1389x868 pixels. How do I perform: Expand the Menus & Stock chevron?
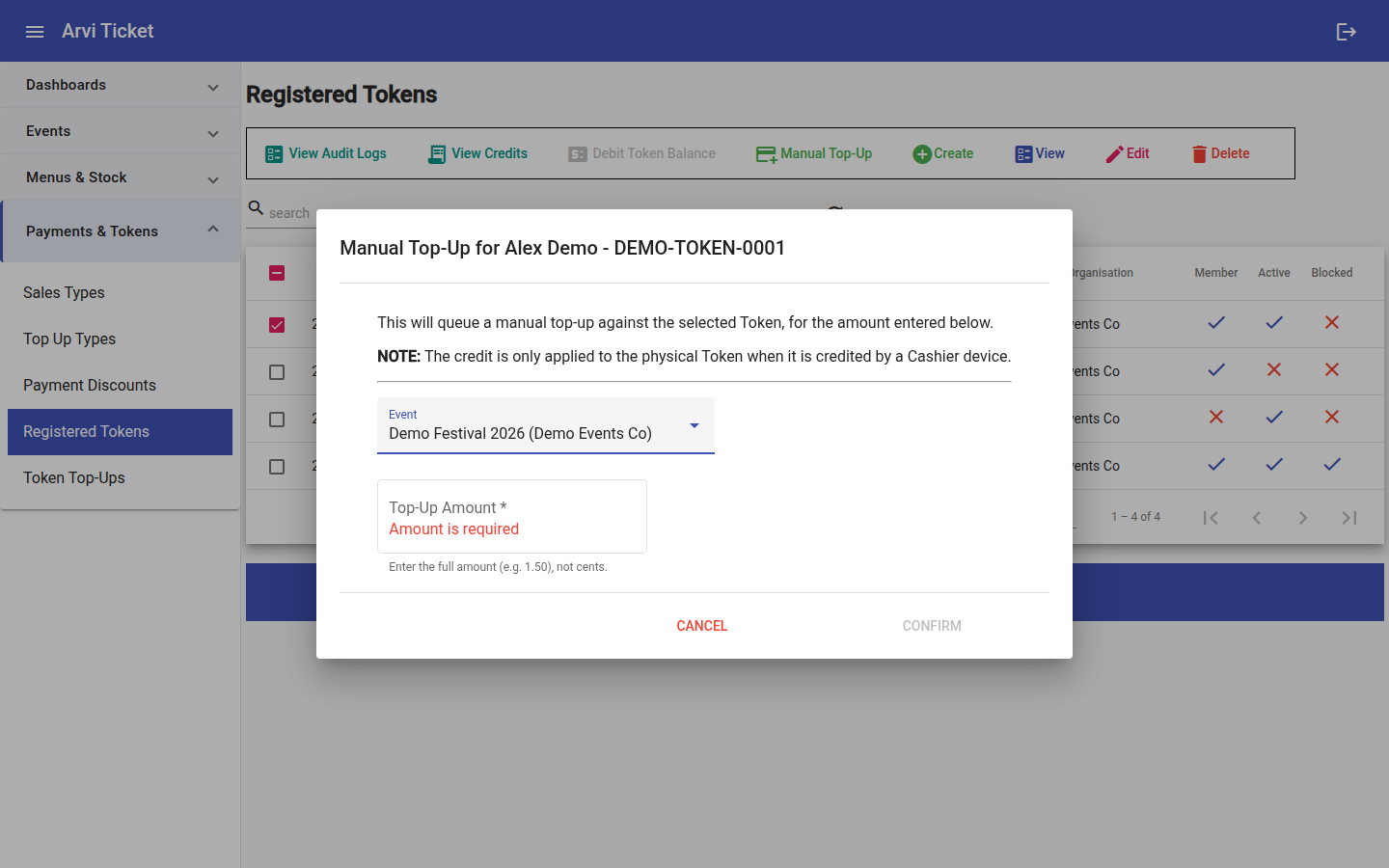click(x=213, y=180)
